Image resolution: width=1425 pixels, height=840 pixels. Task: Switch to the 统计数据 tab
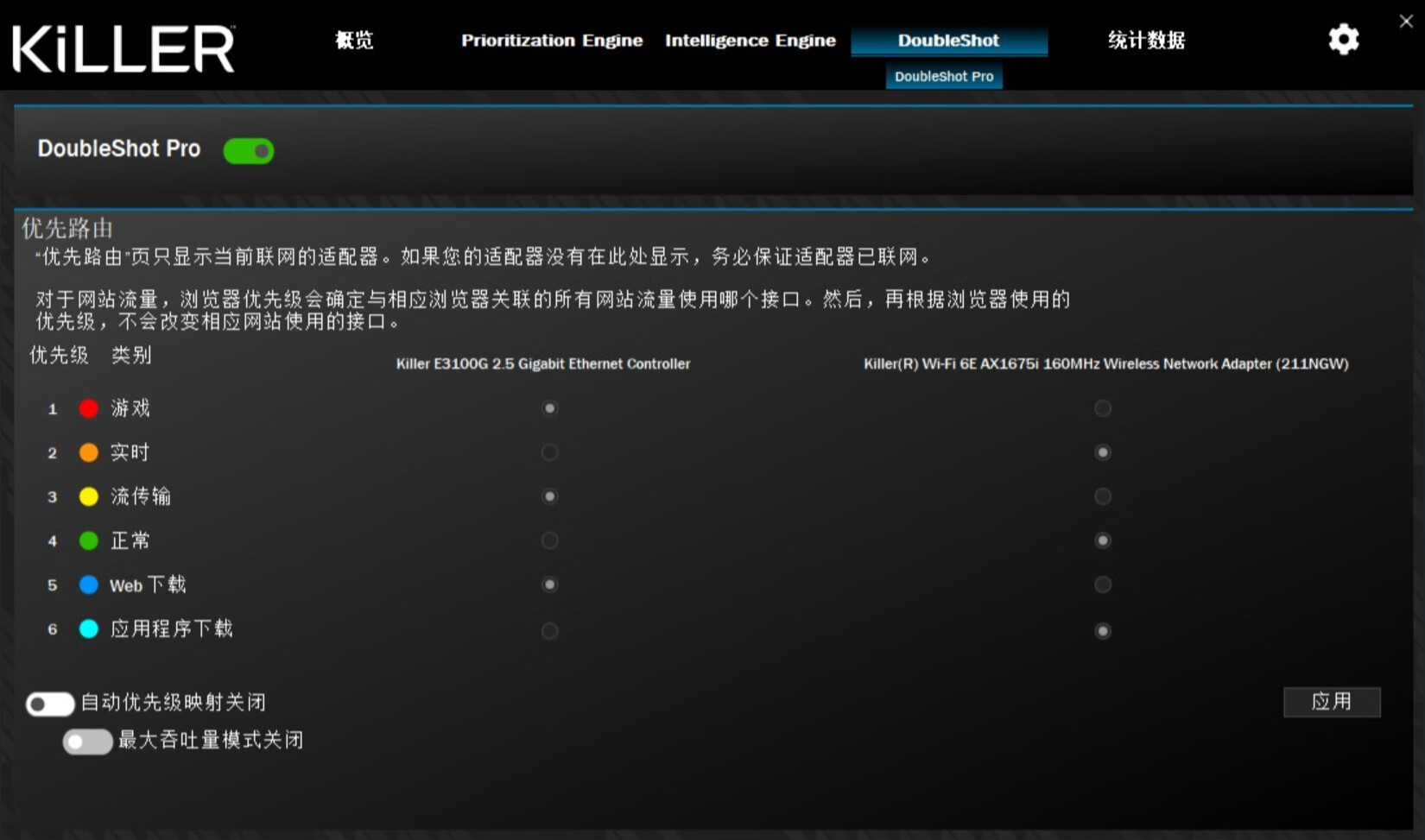click(x=1146, y=40)
